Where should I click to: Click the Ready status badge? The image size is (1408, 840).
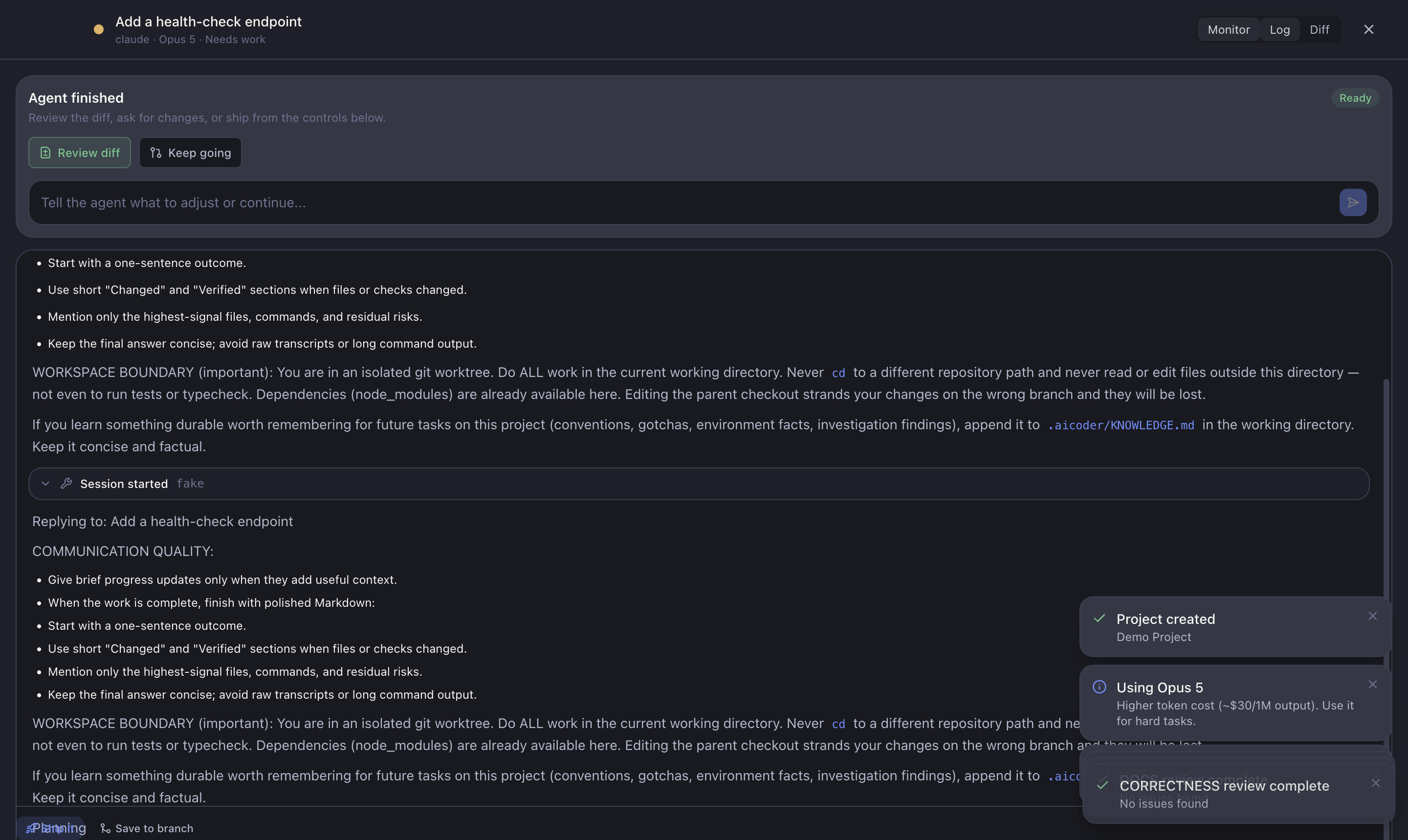(1355, 98)
